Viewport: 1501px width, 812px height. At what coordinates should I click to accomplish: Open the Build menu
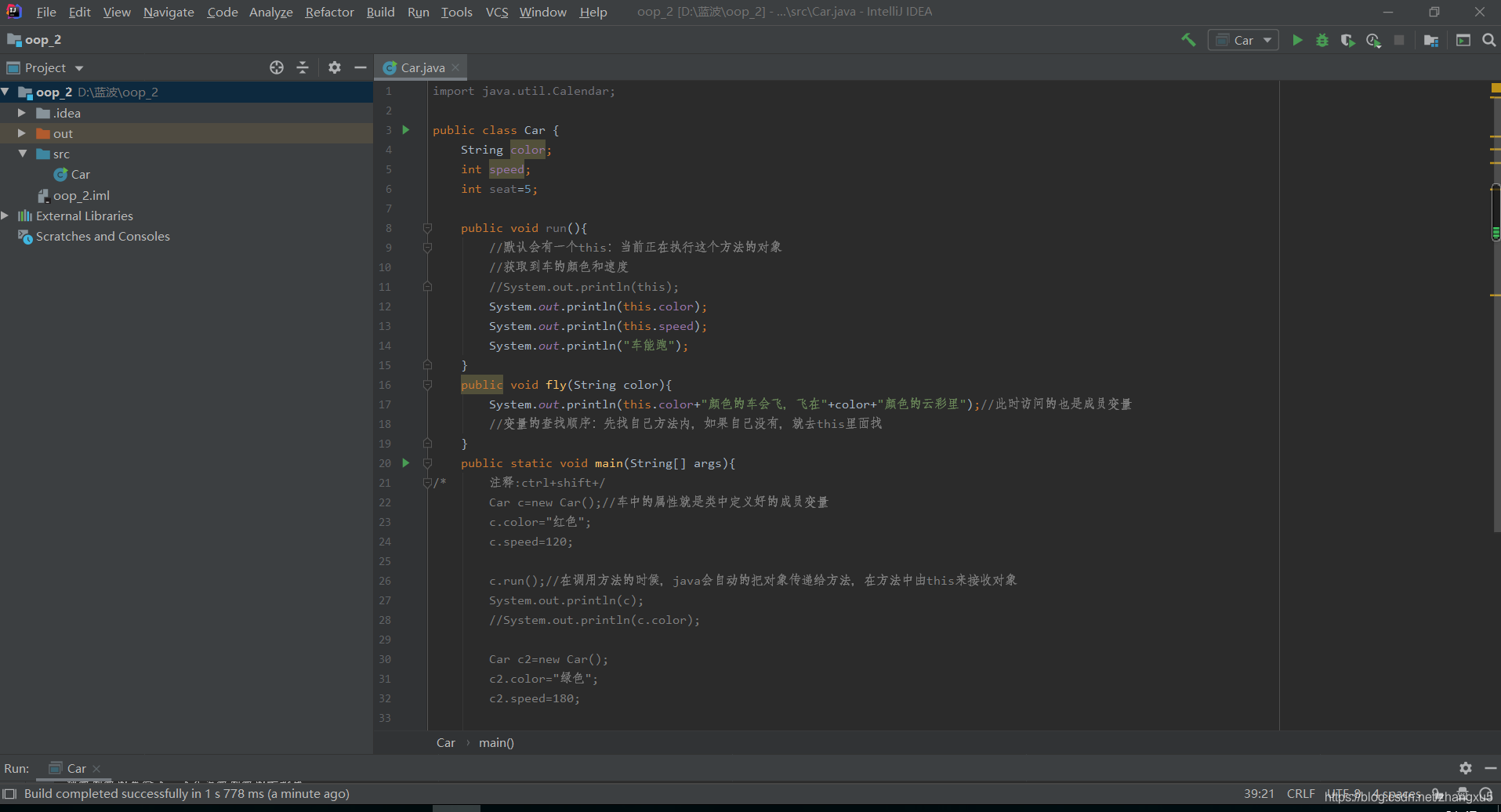tap(380, 12)
